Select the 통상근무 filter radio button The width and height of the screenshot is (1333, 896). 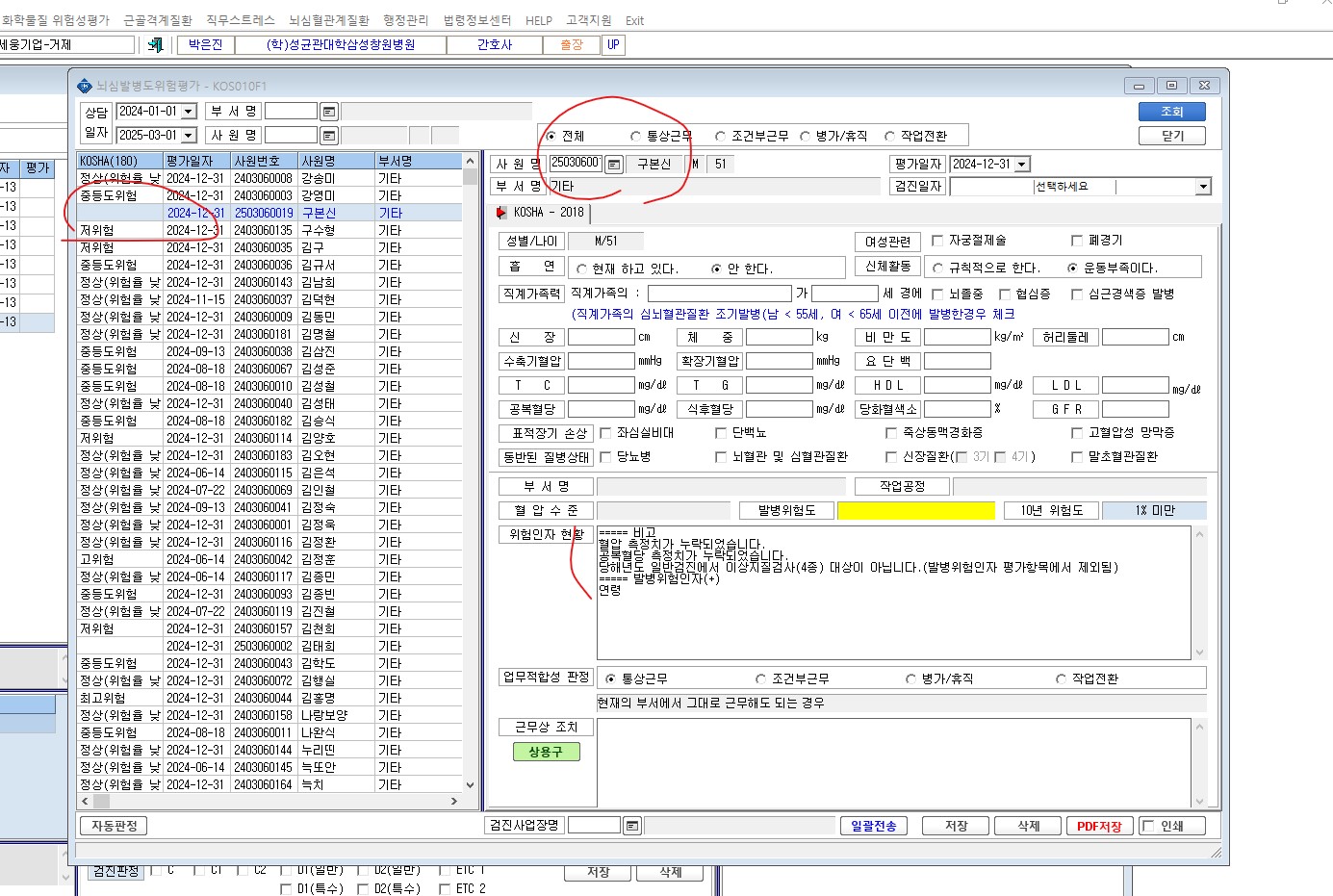click(635, 137)
